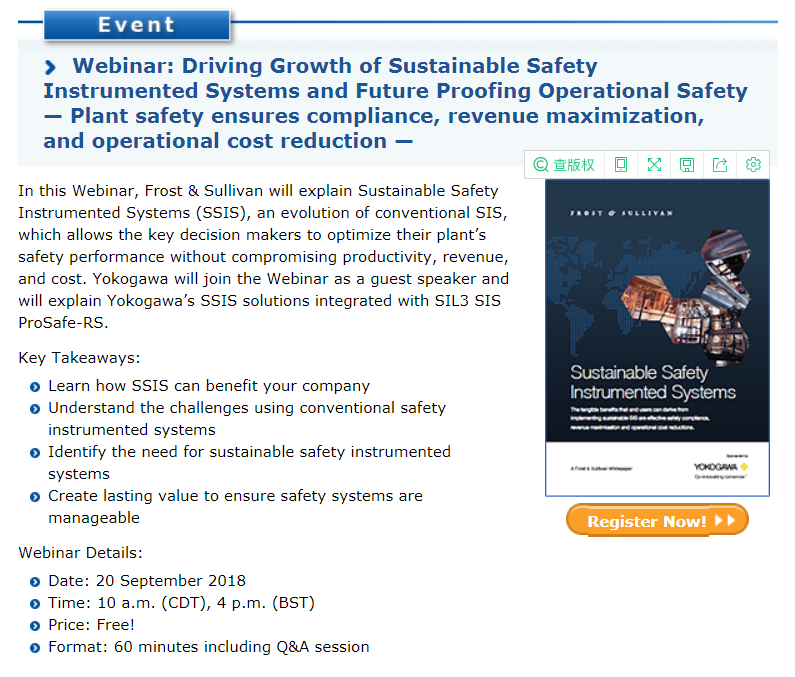Click the Price: Free! list item

[x=91, y=625]
